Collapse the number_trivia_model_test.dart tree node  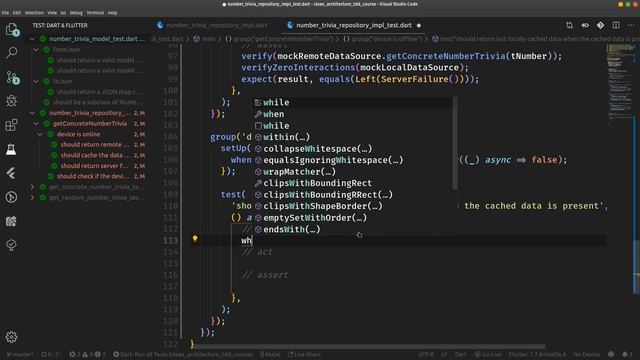click(x=32, y=39)
